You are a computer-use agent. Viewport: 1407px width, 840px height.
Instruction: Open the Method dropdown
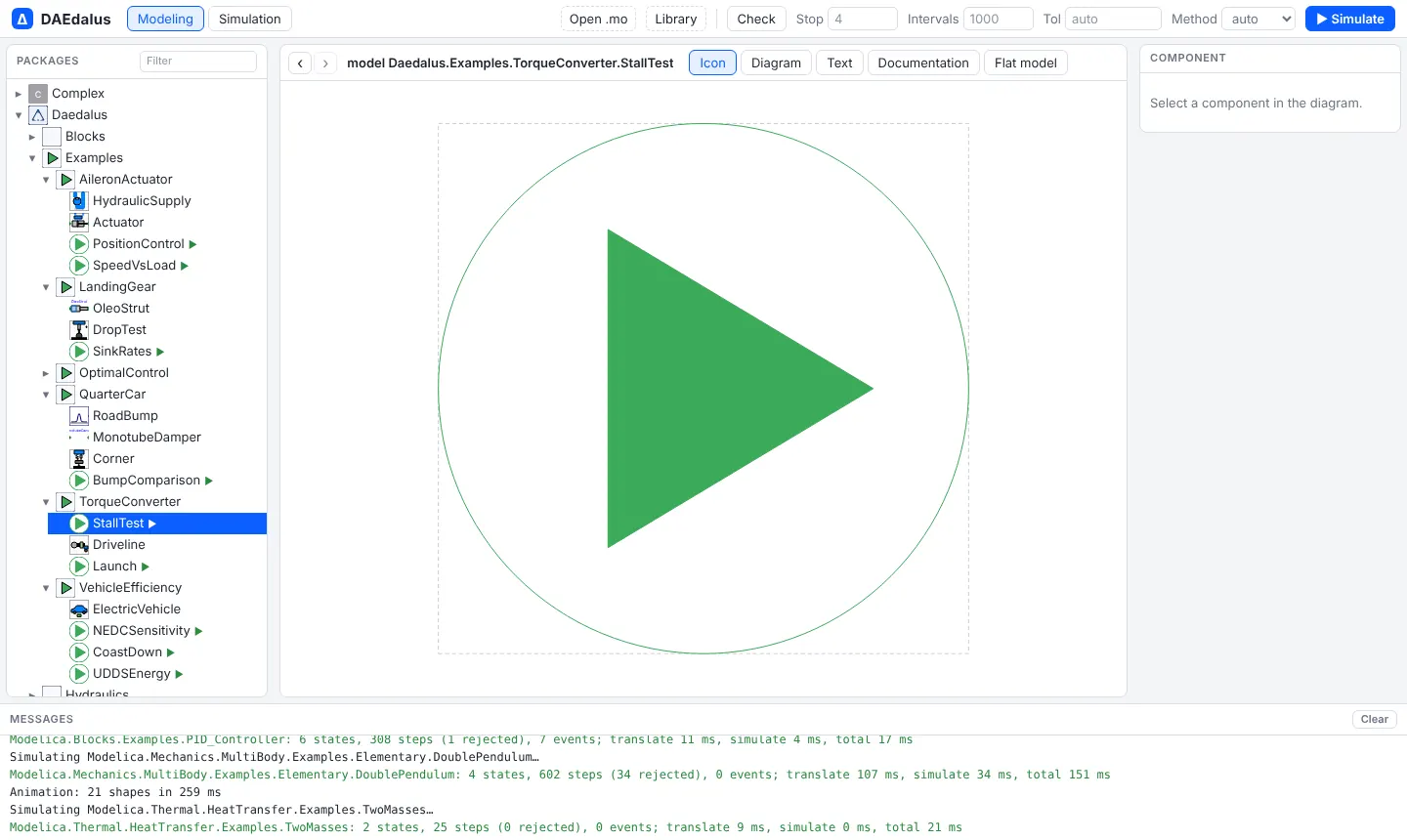pyautogui.click(x=1258, y=19)
